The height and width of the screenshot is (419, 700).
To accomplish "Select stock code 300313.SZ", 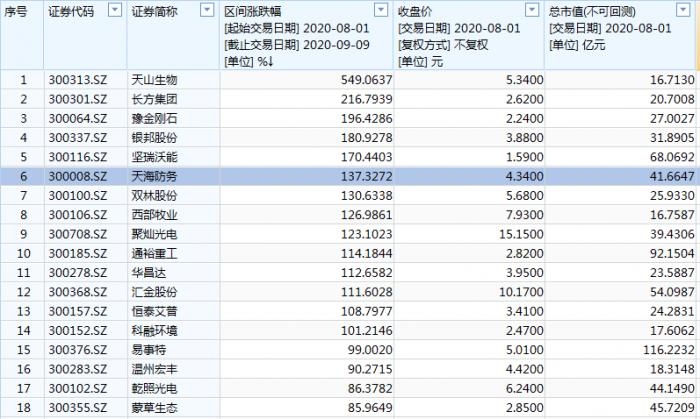I will tap(78, 80).
